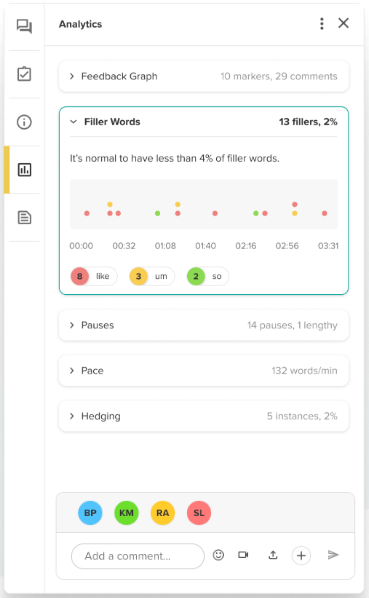Toggle the 'like' filler word filter
This screenshot has height=598, width=369.
[x=94, y=276]
